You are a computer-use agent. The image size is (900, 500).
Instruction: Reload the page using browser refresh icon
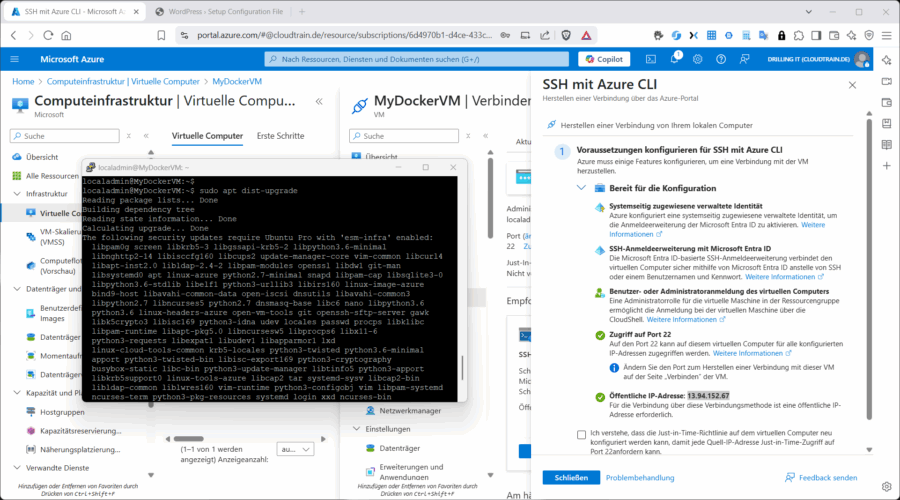click(48, 35)
